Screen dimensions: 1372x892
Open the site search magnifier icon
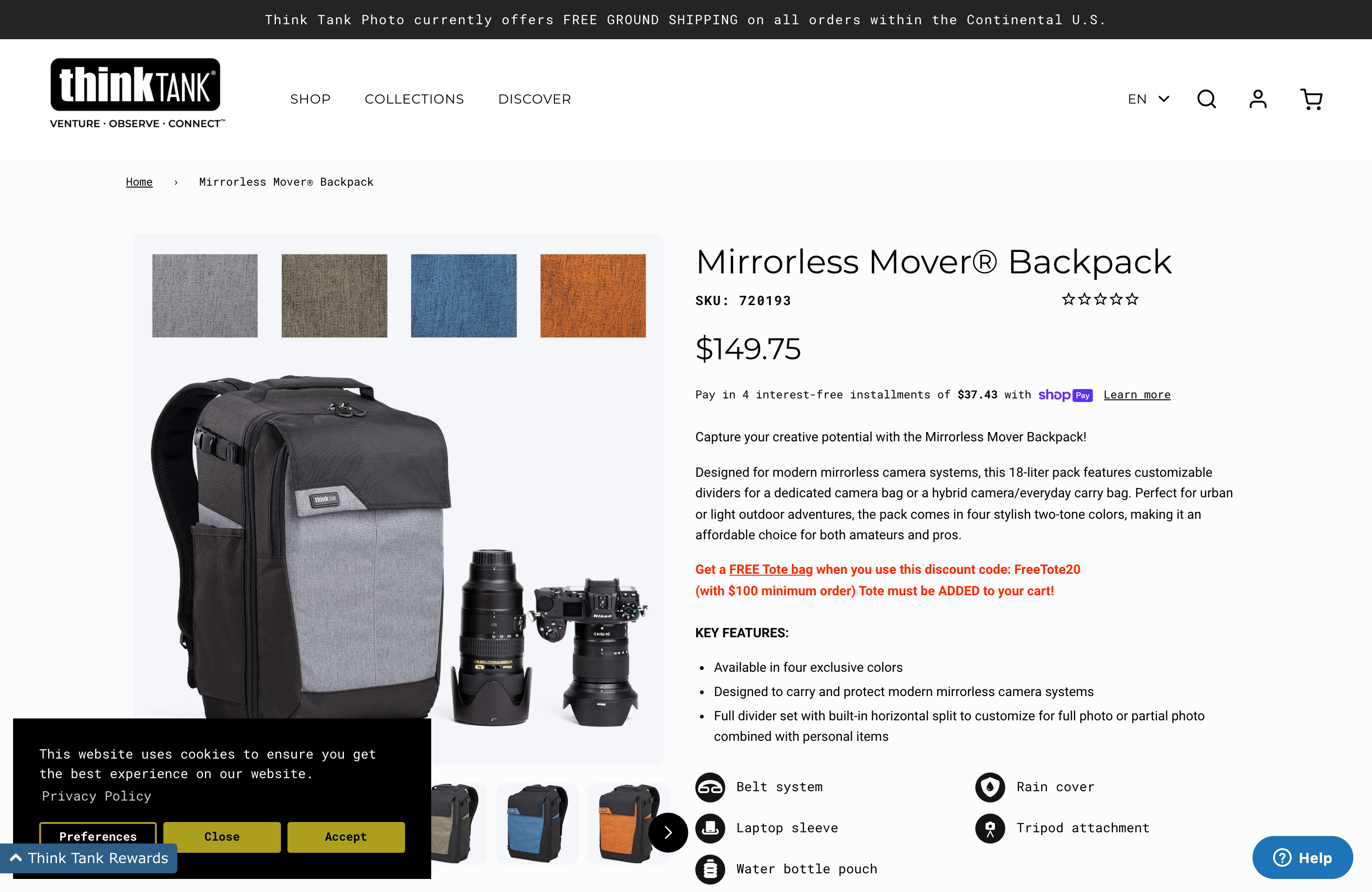pos(1206,99)
